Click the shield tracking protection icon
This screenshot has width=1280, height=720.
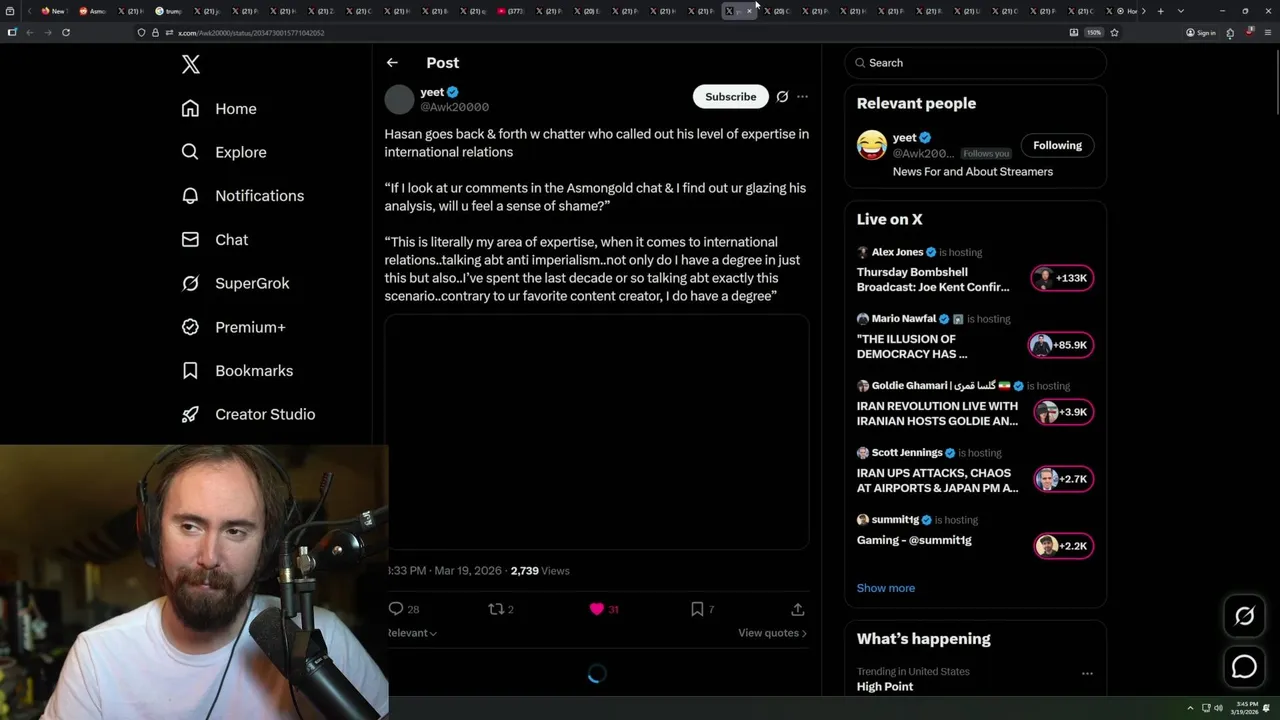[141, 32]
